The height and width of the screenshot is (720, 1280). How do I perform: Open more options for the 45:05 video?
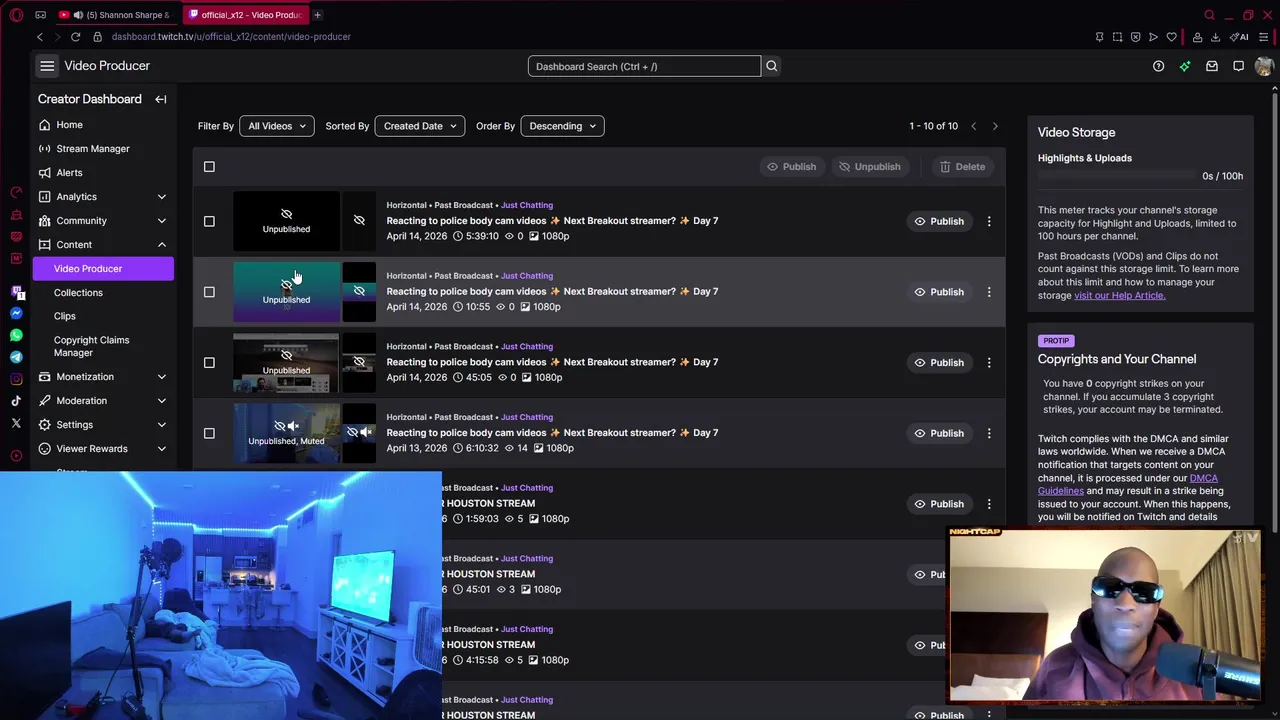click(989, 362)
